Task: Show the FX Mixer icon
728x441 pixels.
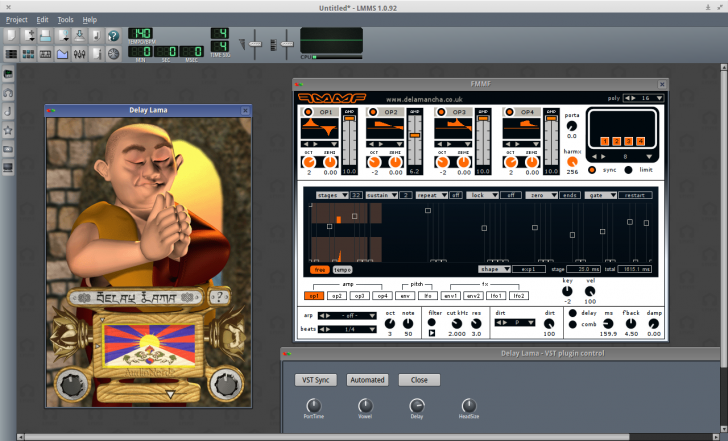Action: 79,54
